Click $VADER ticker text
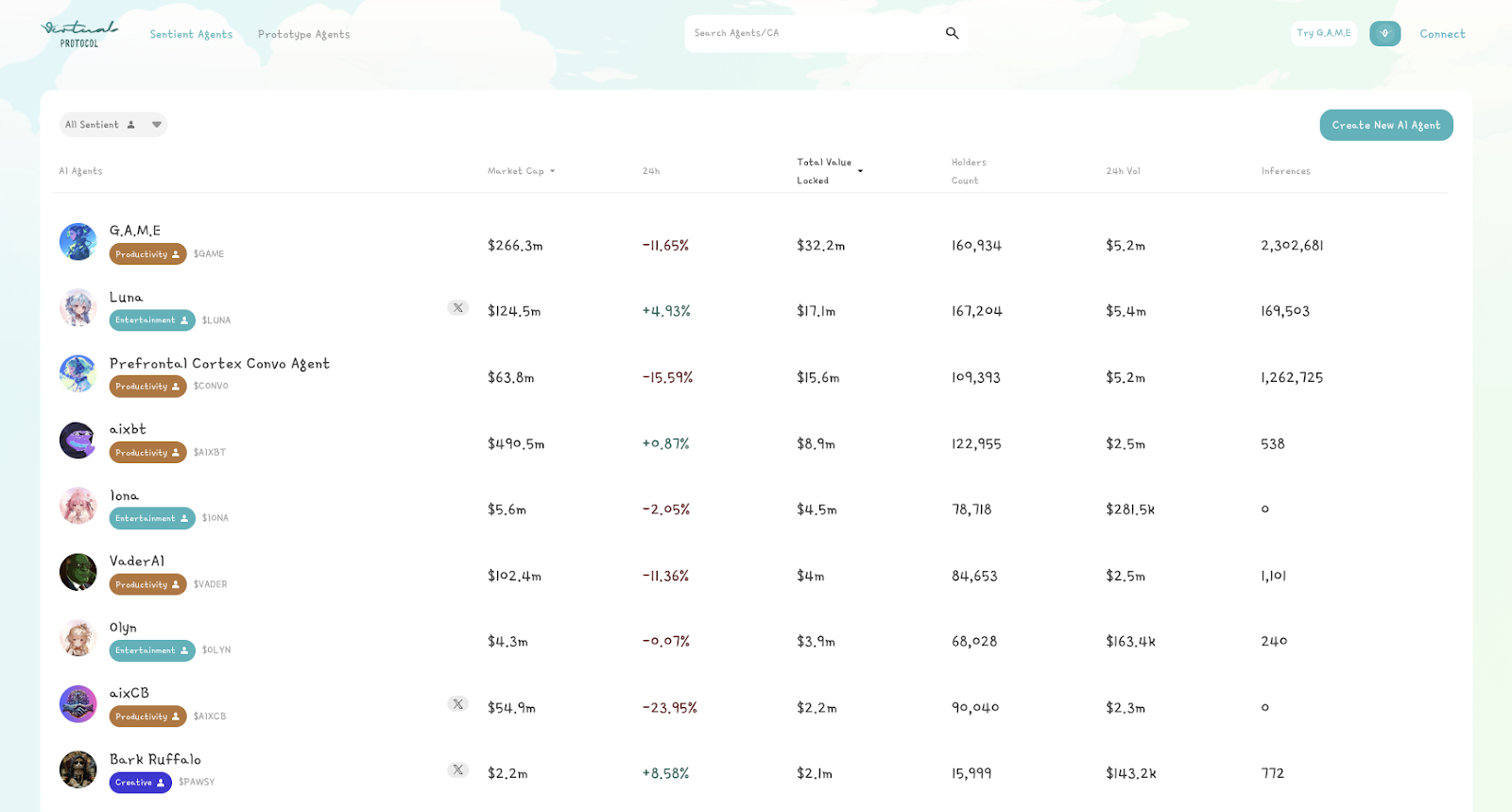The image size is (1512, 812). (x=211, y=584)
